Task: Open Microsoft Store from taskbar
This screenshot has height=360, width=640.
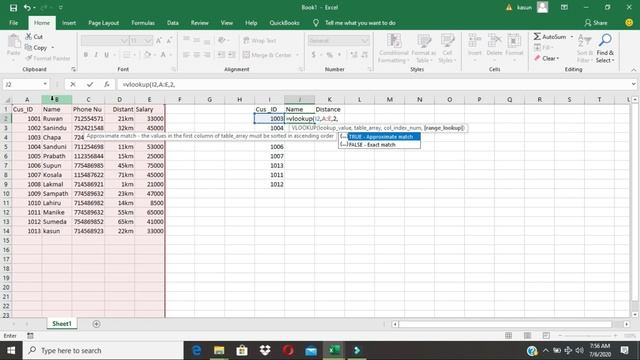Action: pos(242,350)
